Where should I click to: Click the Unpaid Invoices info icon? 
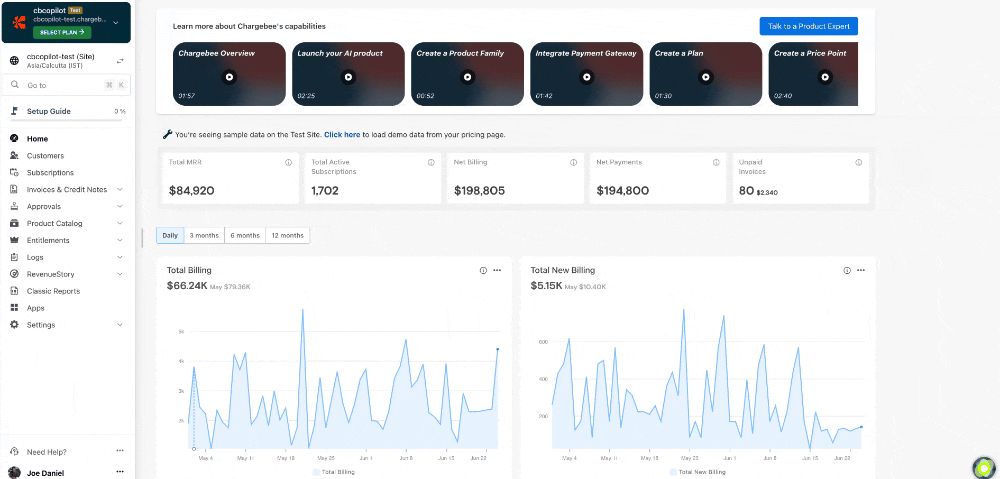858,163
